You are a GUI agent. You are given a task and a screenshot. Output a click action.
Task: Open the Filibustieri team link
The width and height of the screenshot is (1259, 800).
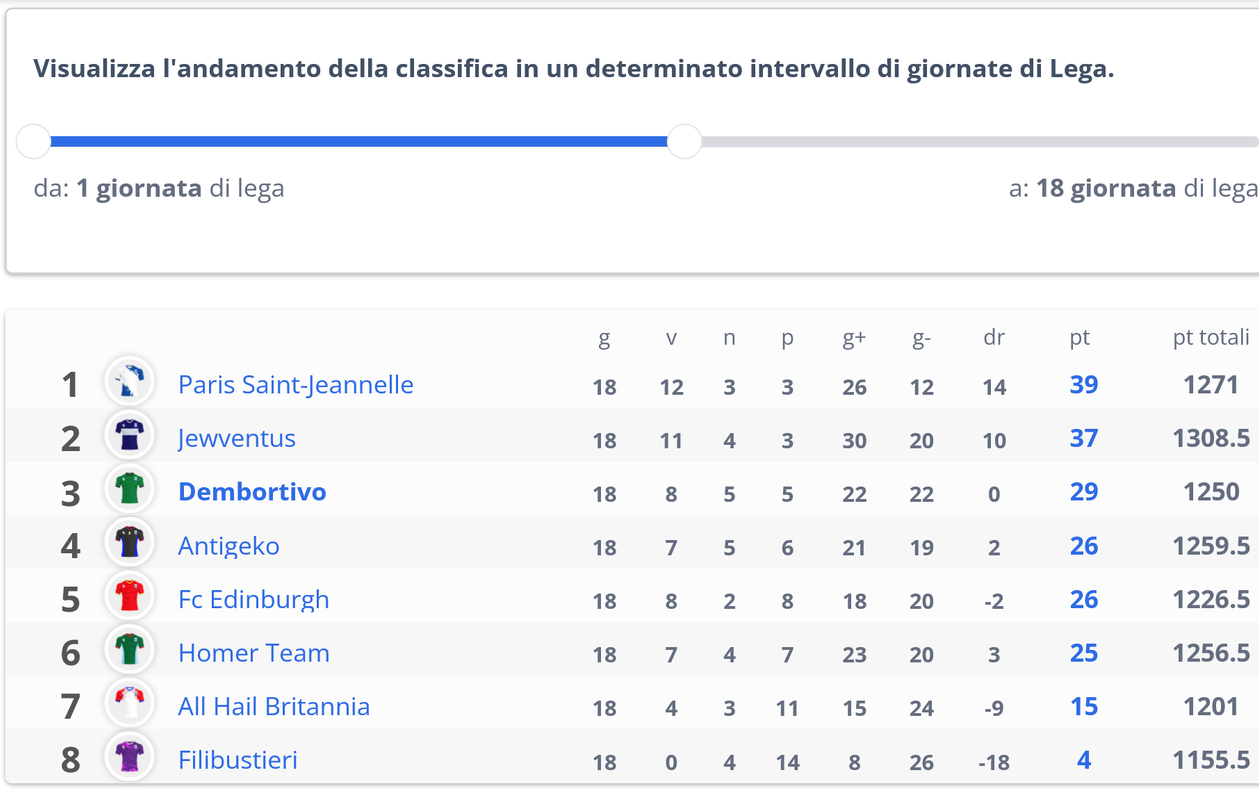(x=238, y=761)
